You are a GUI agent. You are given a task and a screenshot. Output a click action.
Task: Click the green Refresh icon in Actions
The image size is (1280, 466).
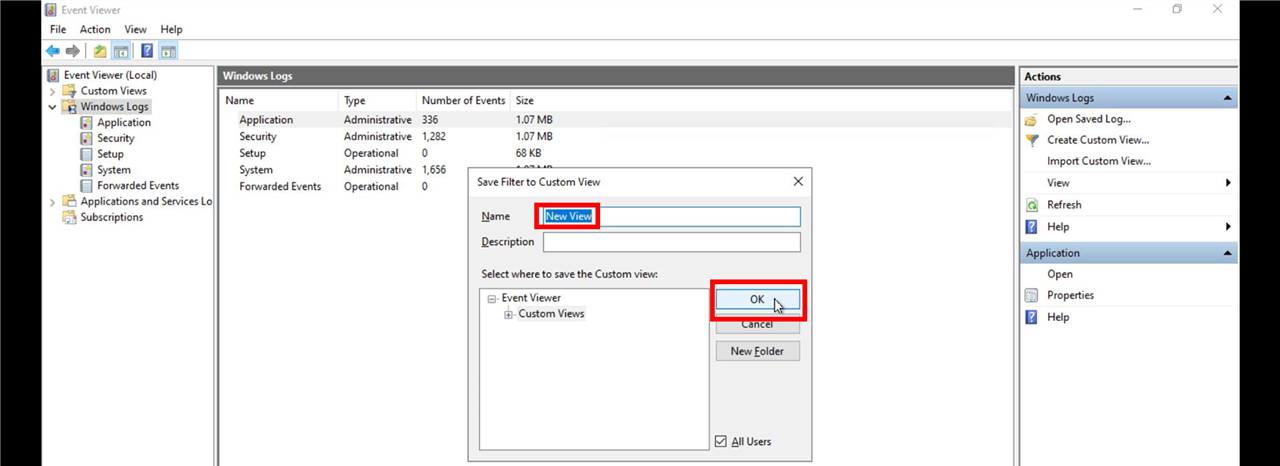coord(1032,205)
